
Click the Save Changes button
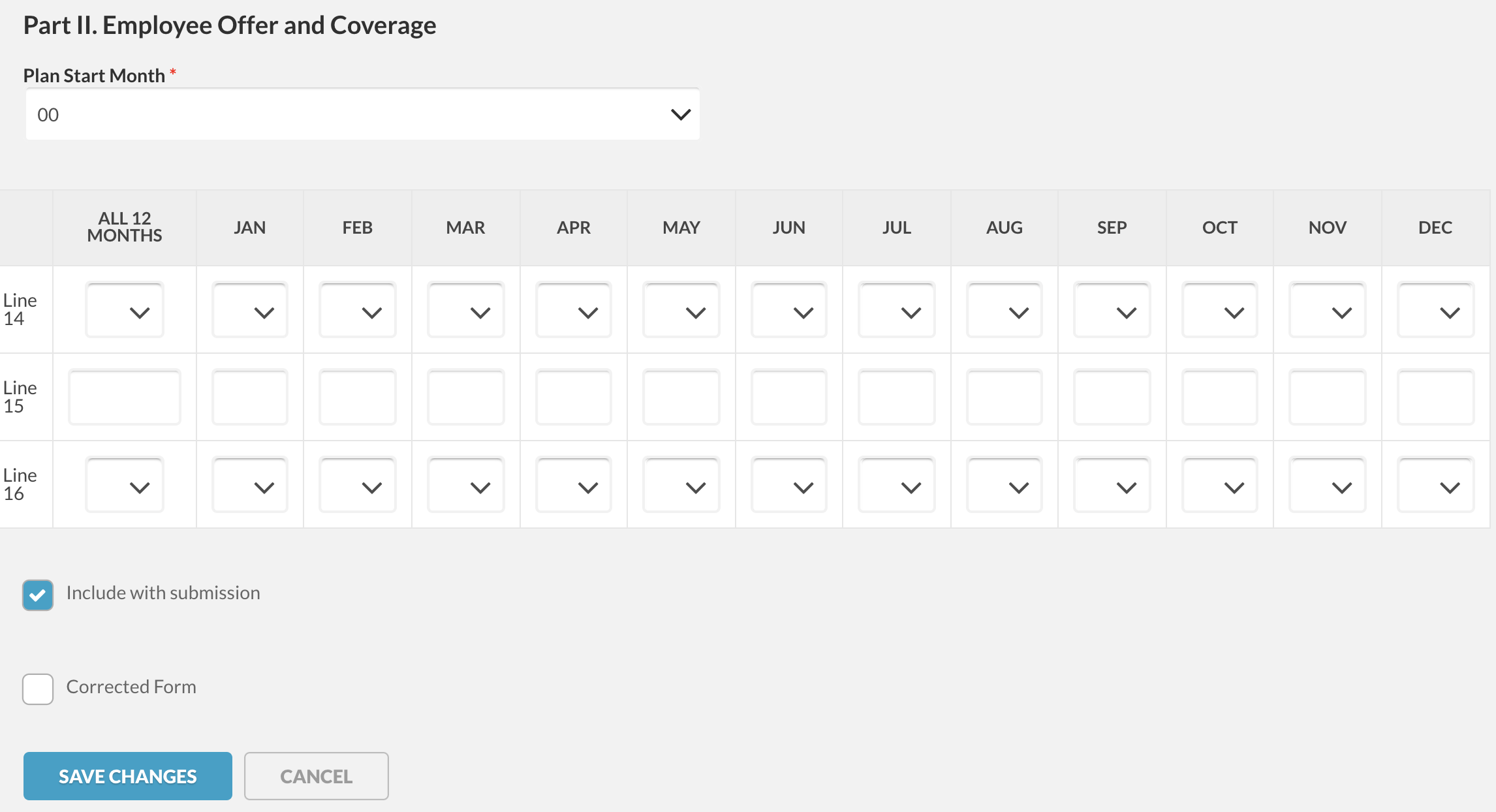pyautogui.click(x=128, y=776)
